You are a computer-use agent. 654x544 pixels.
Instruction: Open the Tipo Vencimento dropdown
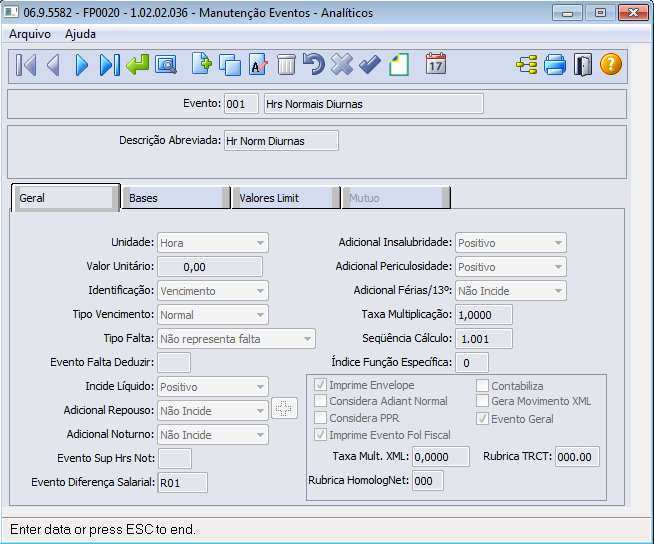[x=213, y=315]
